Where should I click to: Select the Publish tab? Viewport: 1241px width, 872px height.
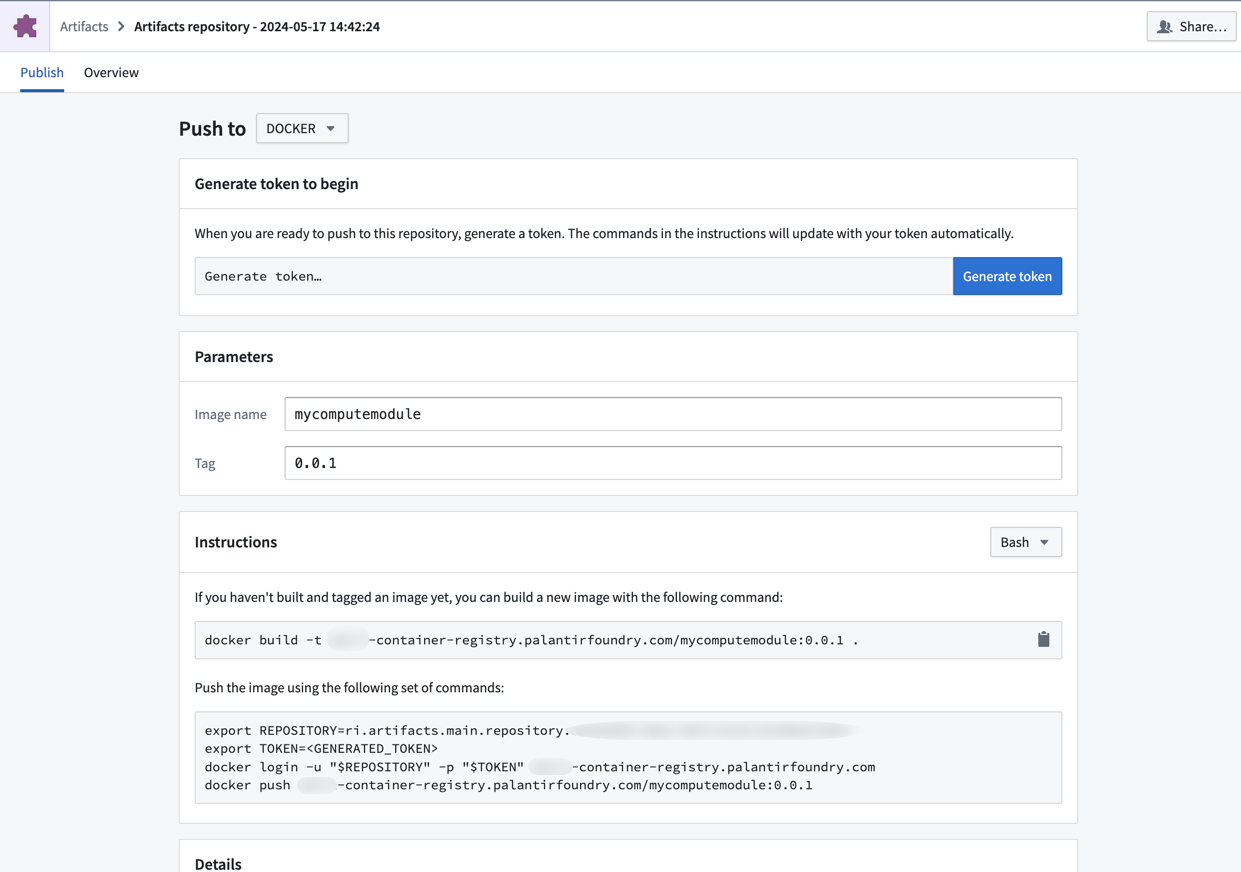[42, 72]
